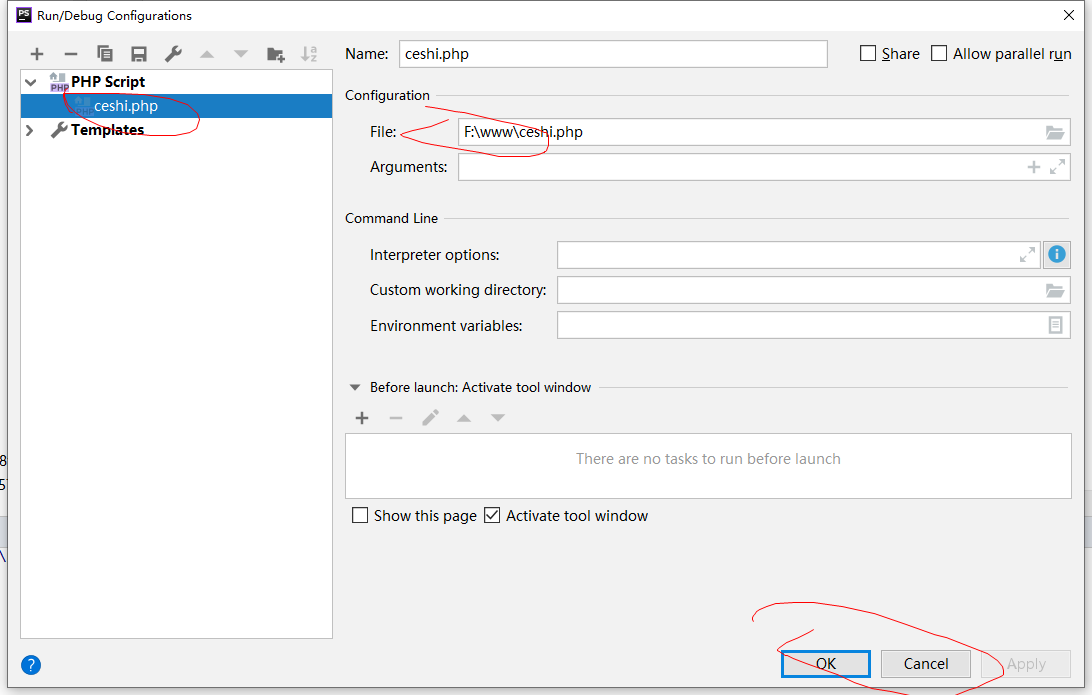This screenshot has height=695, width=1092.
Task: Add argument macro with plus icon
Action: (1034, 167)
